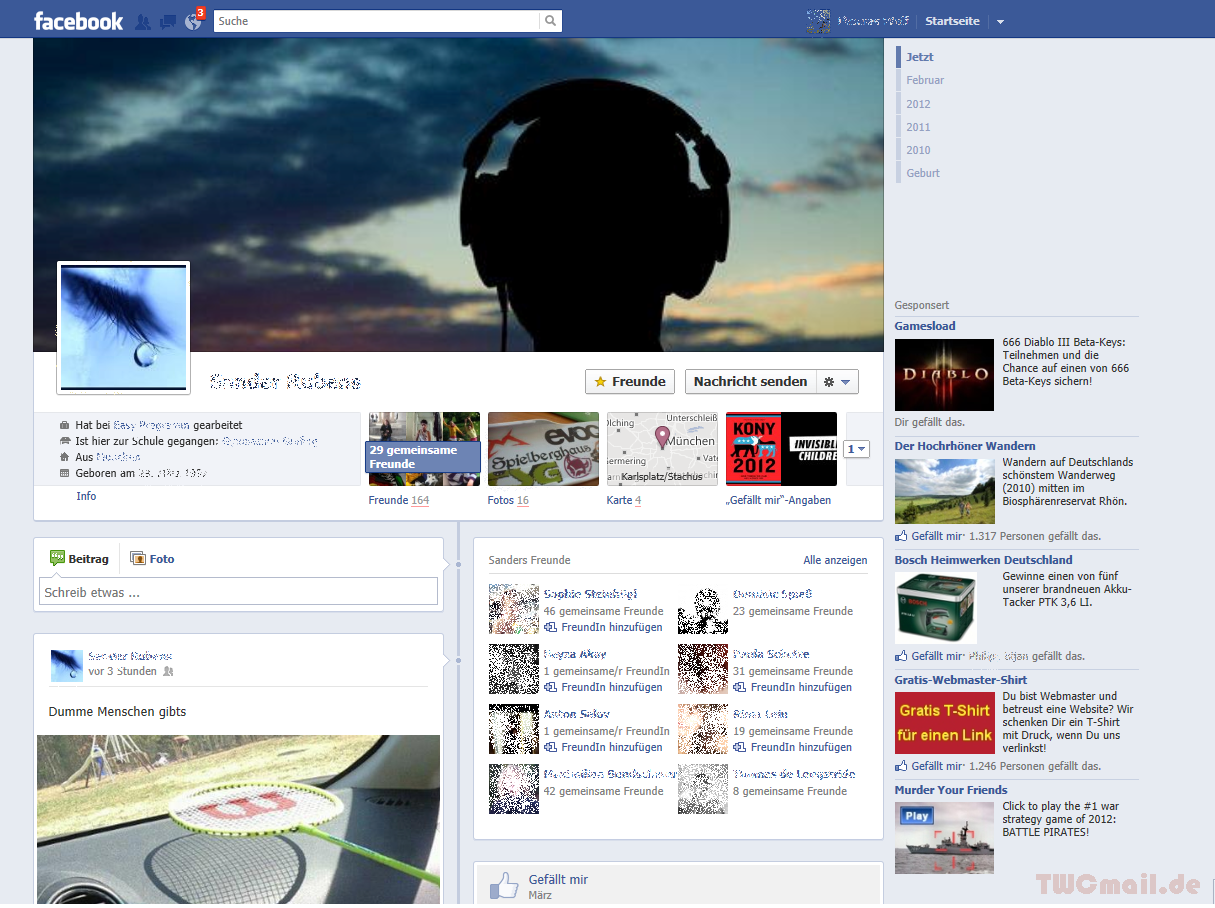This screenshot has height=908, width=1215.
Task: Click the Play button on Battle Pirates ad
Action: (917, 816)
